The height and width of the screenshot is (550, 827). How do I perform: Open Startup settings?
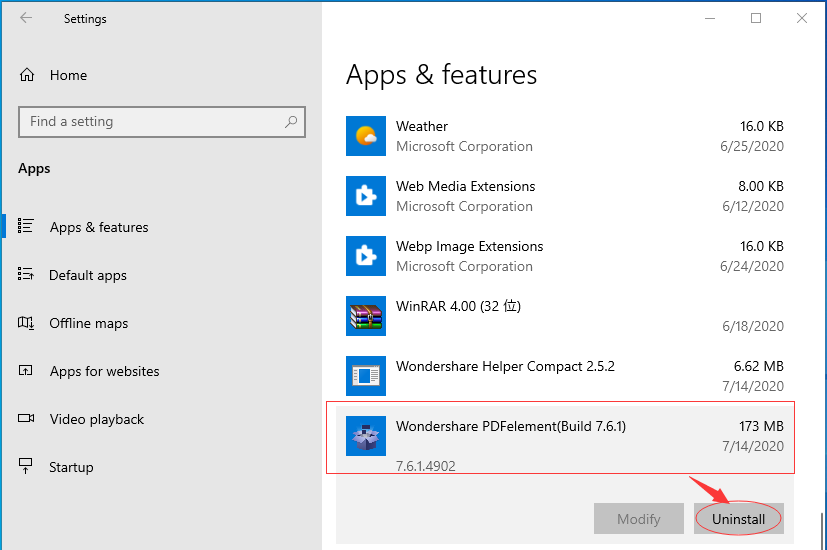[71, 467]
